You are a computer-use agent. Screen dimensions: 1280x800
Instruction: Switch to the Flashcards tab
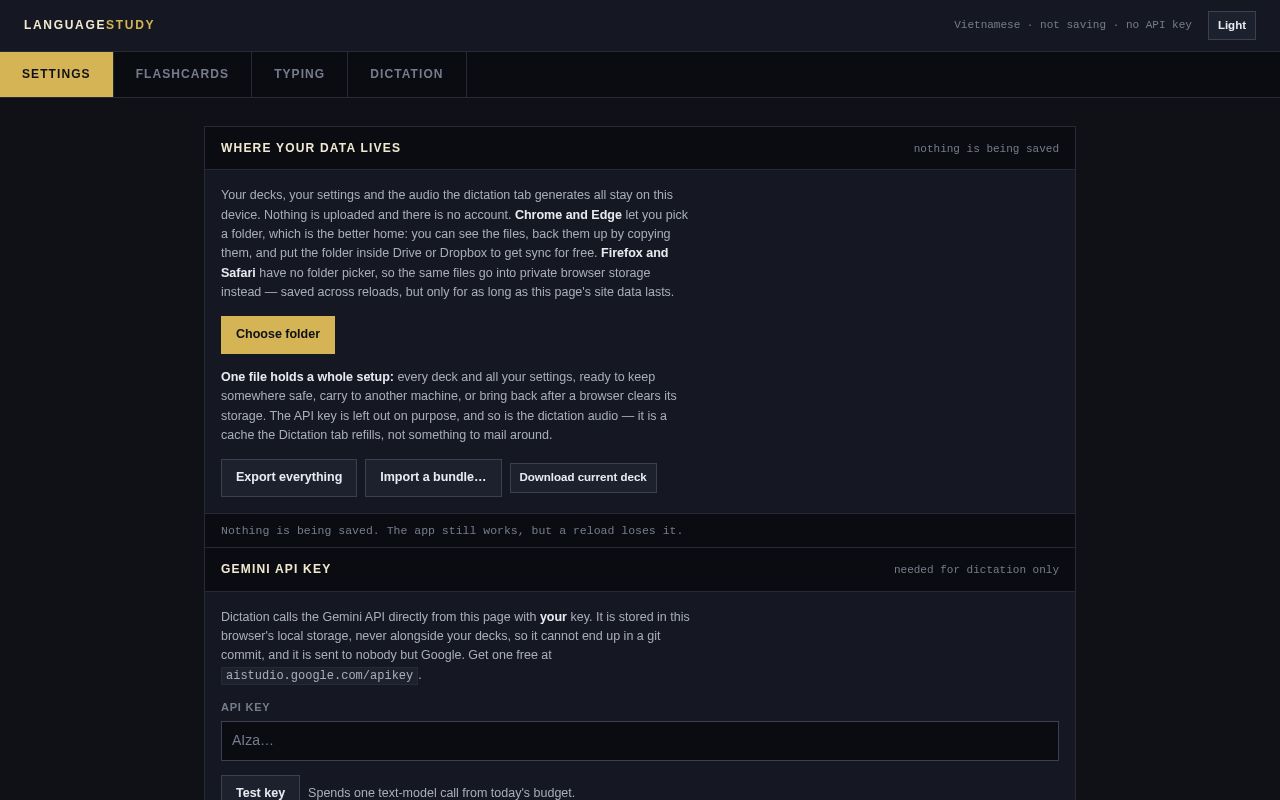click(182, 74)
